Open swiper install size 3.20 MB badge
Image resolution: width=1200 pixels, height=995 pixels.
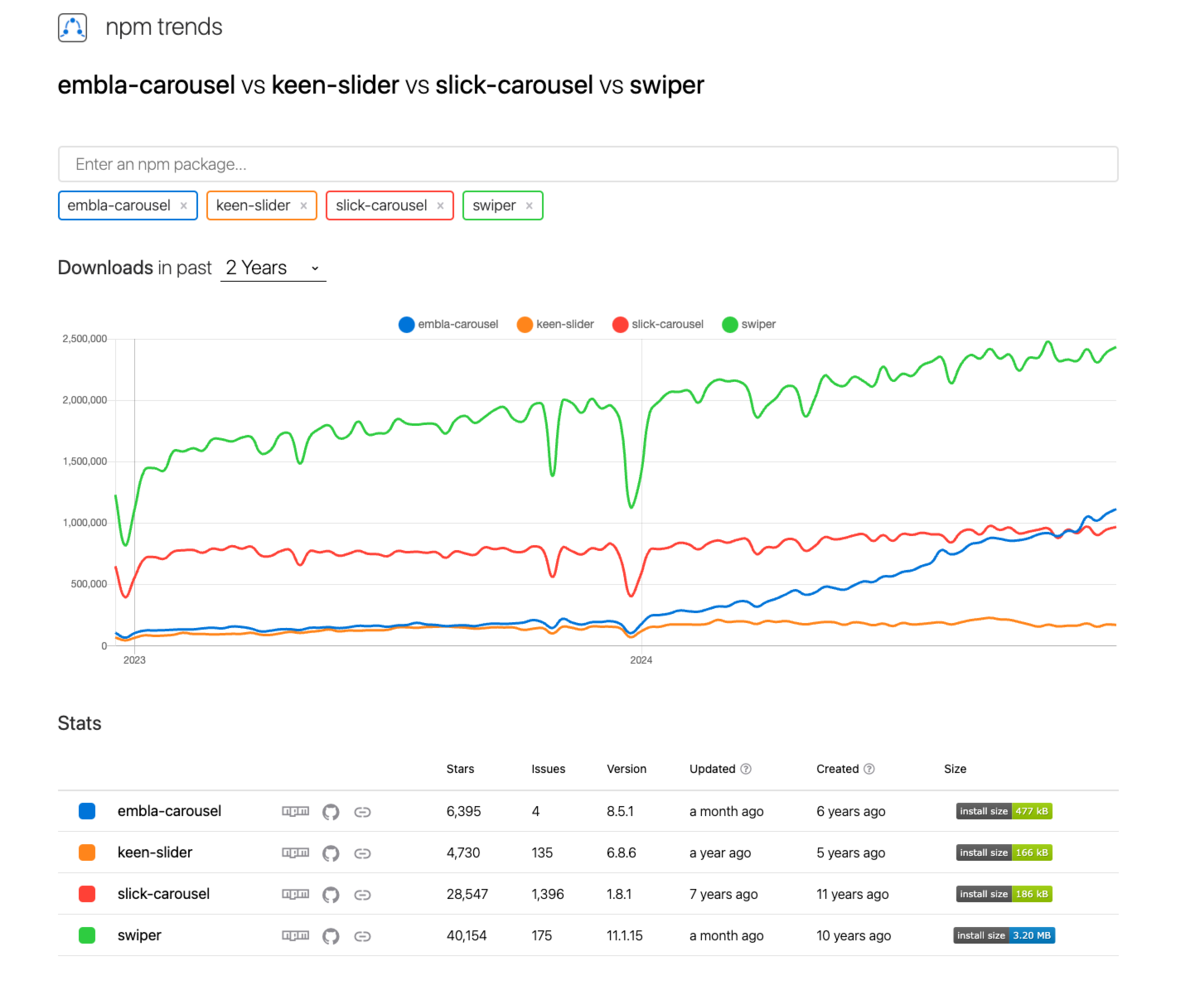(1004, 936)
